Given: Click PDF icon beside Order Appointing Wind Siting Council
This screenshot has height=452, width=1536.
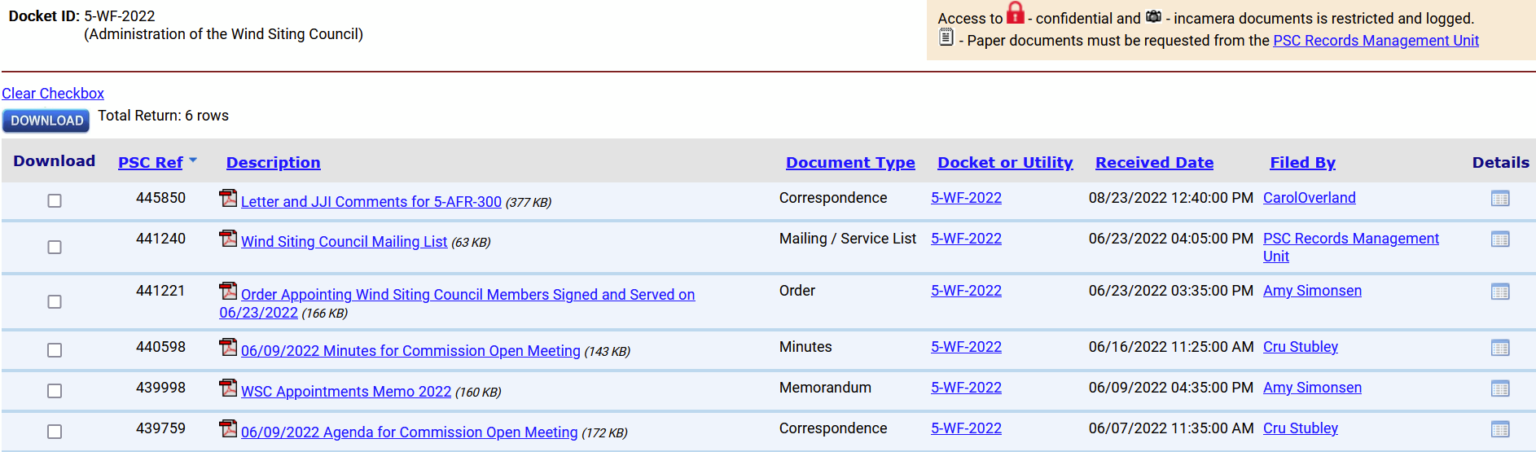Looking at the screenshot, I should [x=228, y=292].
